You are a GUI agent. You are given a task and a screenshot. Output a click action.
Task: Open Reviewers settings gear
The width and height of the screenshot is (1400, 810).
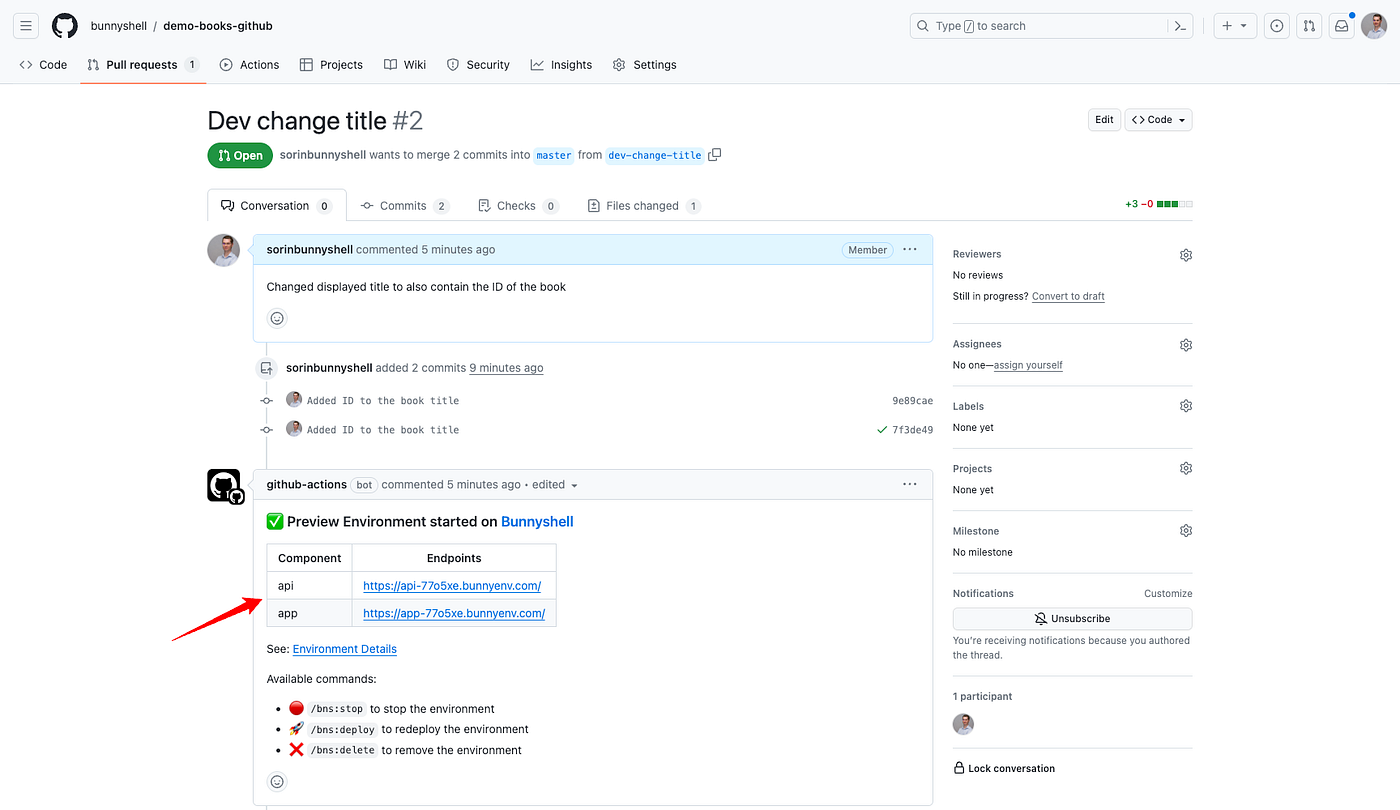click(x=1186, y=255)
